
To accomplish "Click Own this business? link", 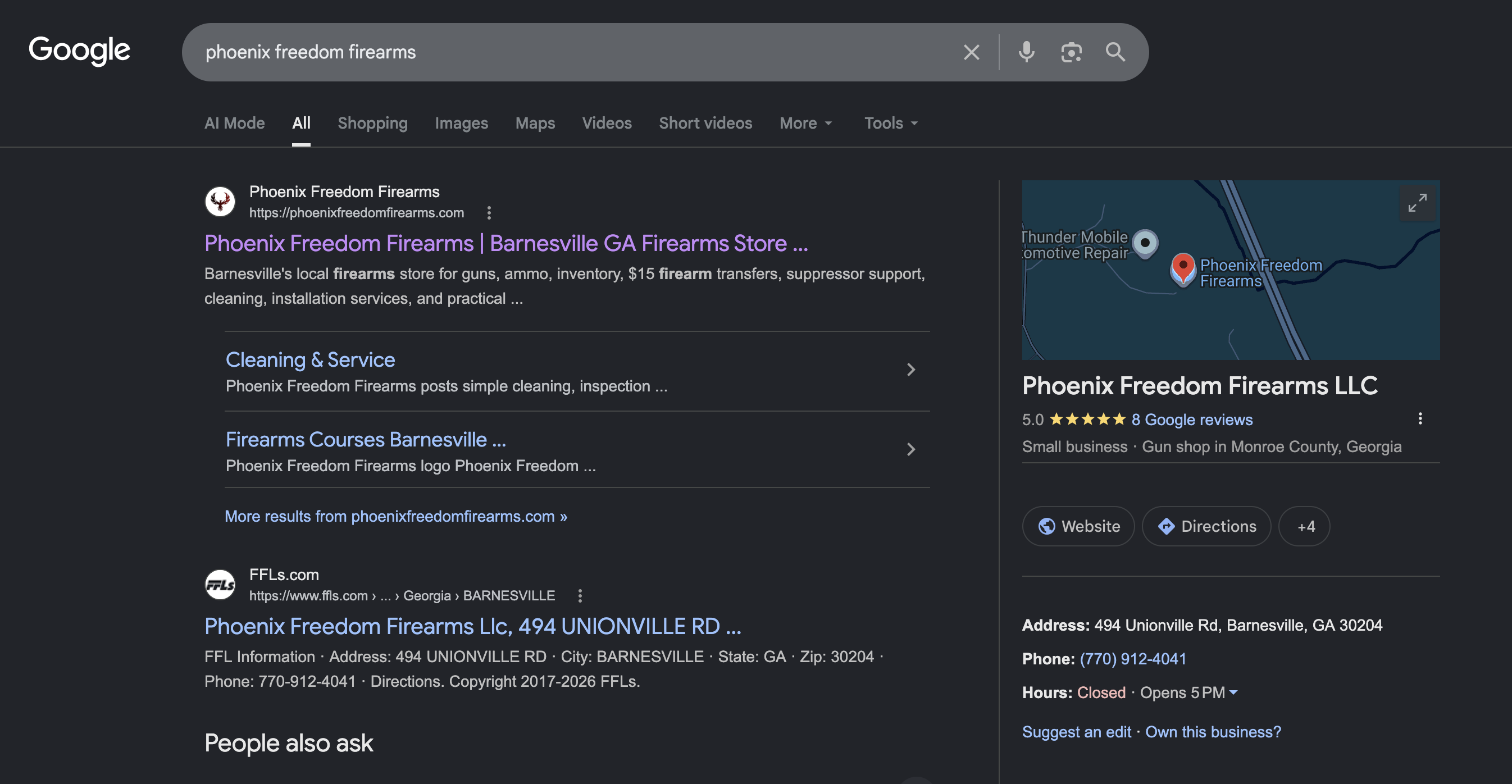I will 1213,732.
